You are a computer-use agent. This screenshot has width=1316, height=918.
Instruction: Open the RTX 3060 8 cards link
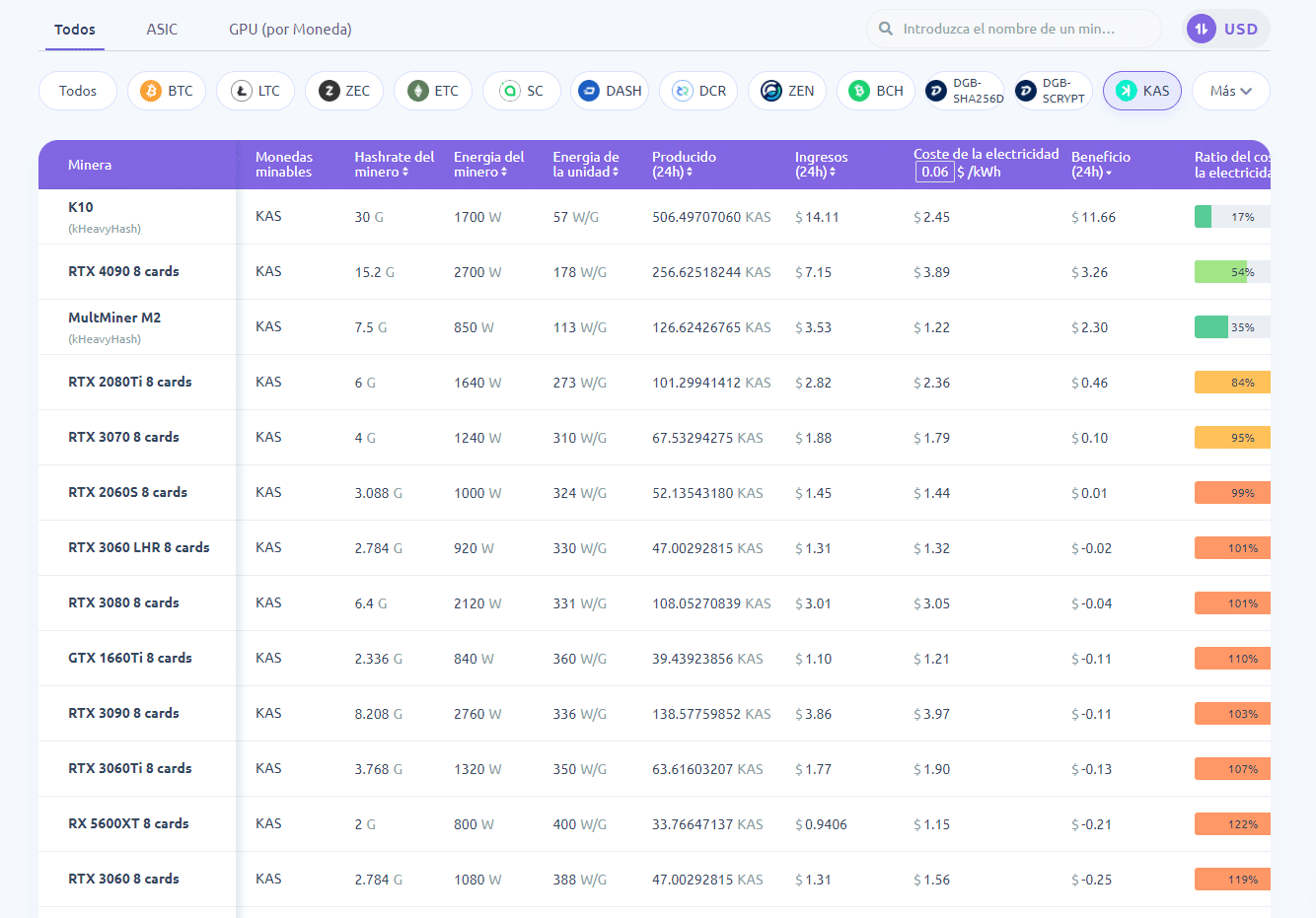[123, 879]
